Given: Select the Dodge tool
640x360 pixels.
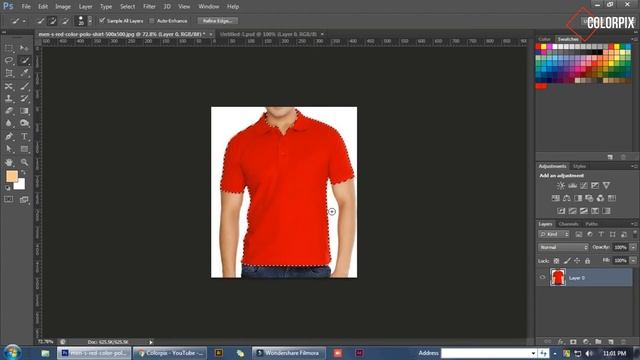Looking at the screenshot, I should coord(24,123).
